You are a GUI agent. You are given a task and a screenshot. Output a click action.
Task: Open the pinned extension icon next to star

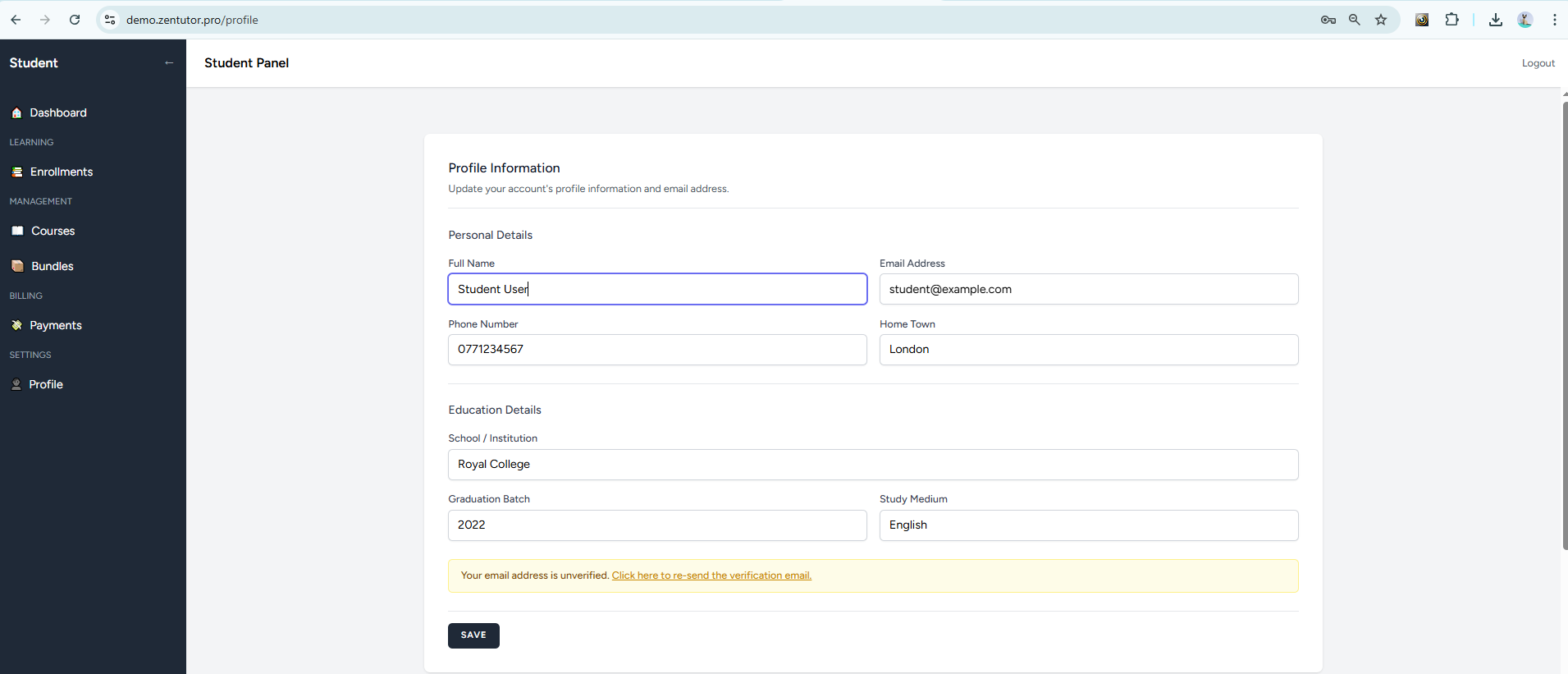pos(1422,20)
